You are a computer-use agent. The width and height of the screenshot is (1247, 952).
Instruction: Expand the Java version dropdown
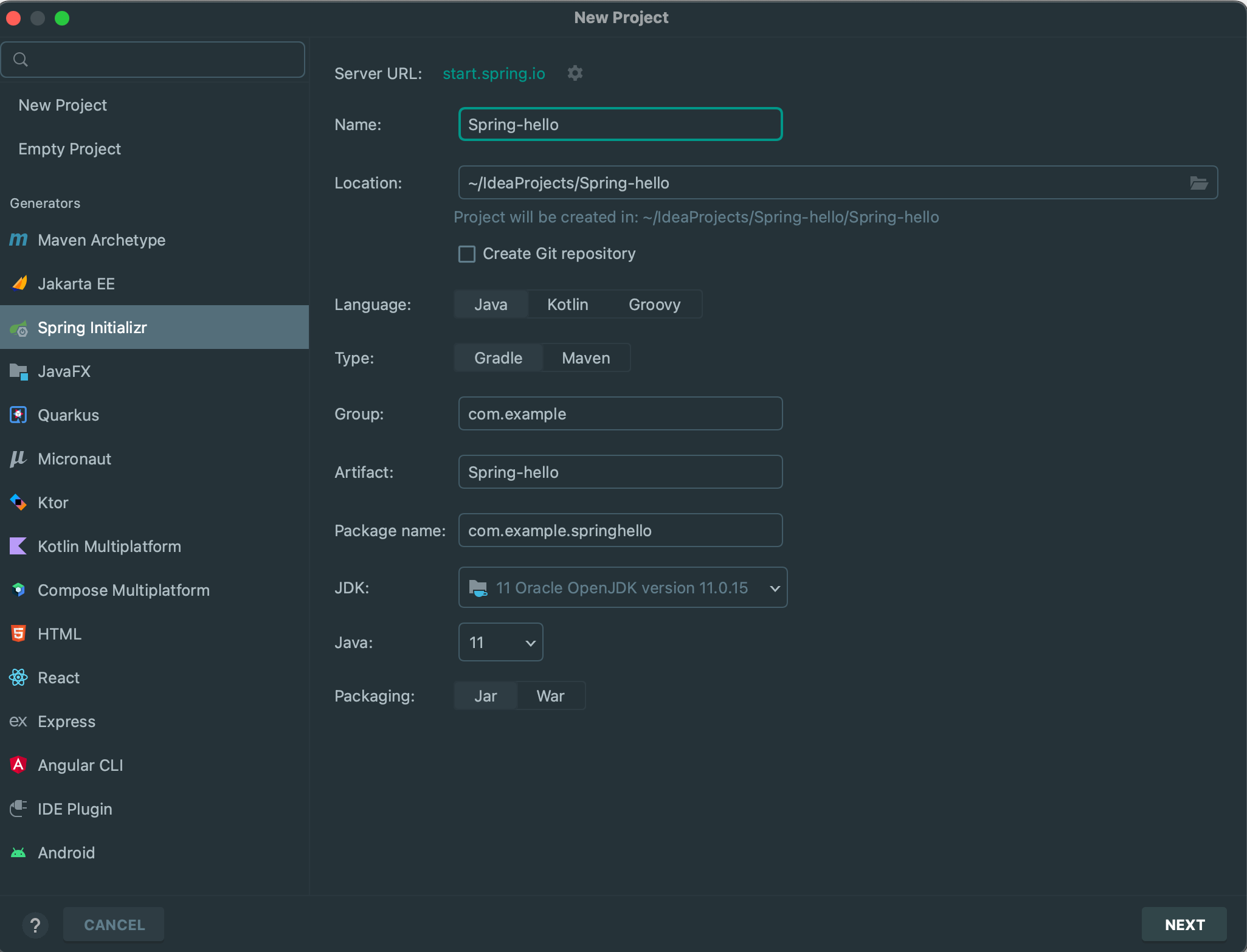coord(500,643)
